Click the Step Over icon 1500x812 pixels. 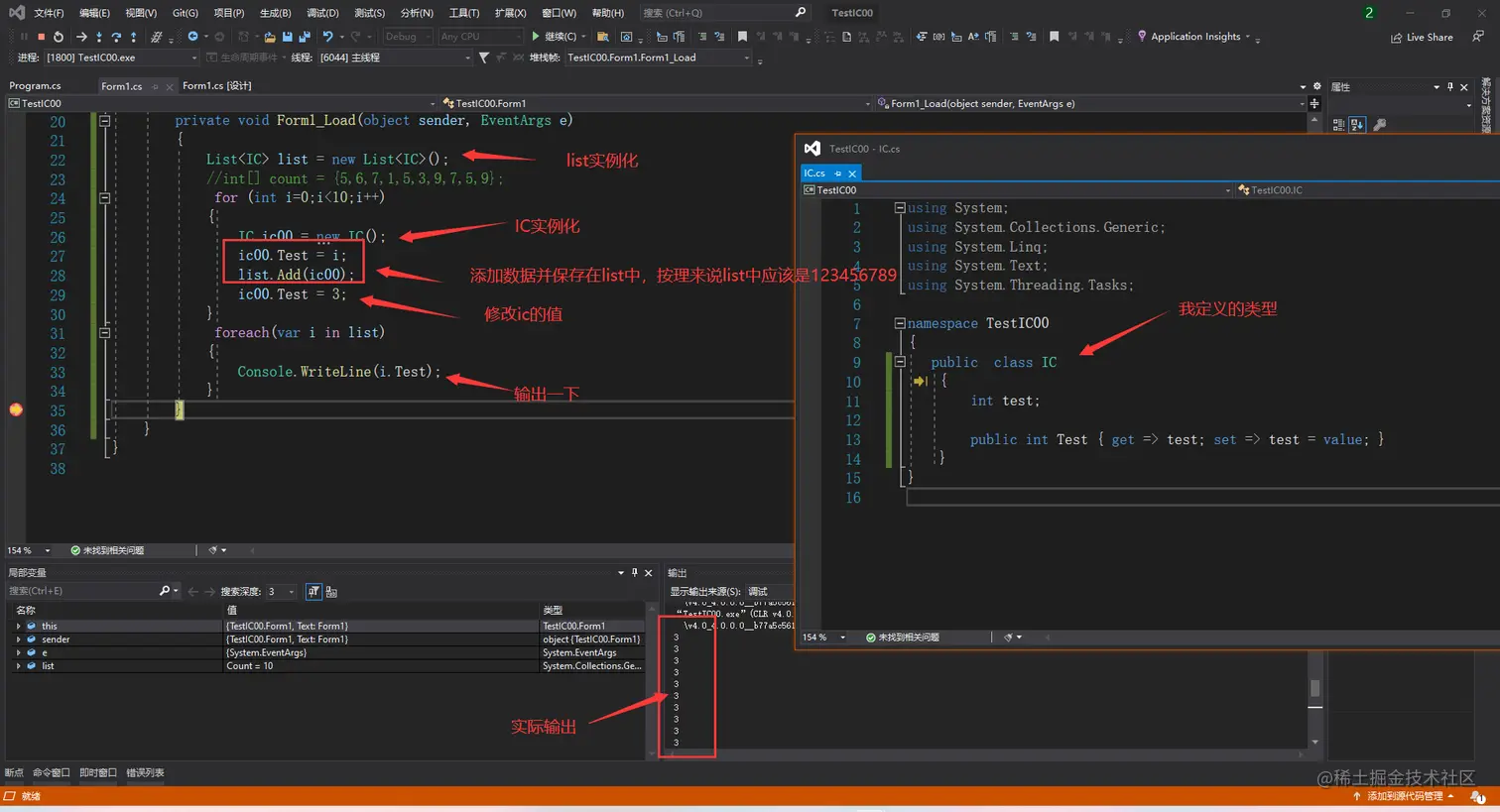coord(116,37)
